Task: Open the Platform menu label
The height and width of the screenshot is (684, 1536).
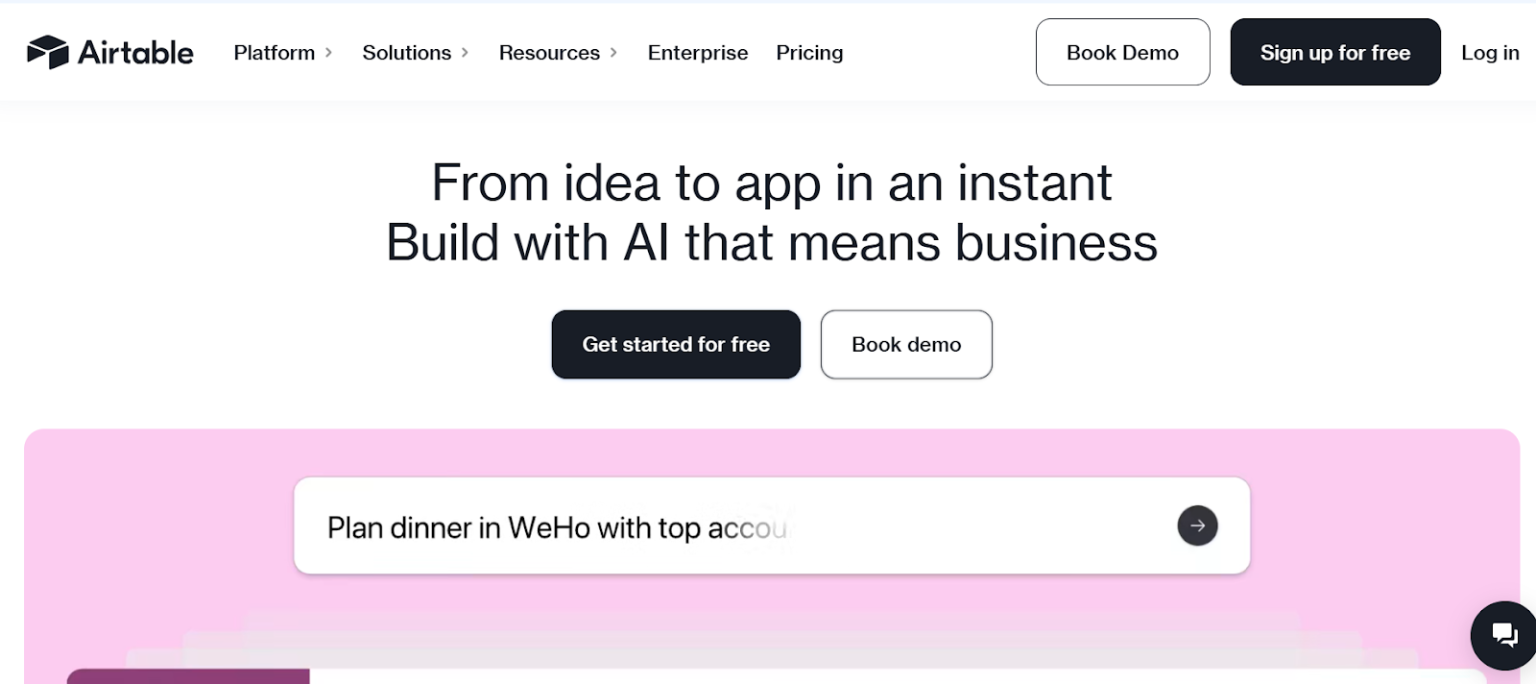Action: (x=274, y=53)
